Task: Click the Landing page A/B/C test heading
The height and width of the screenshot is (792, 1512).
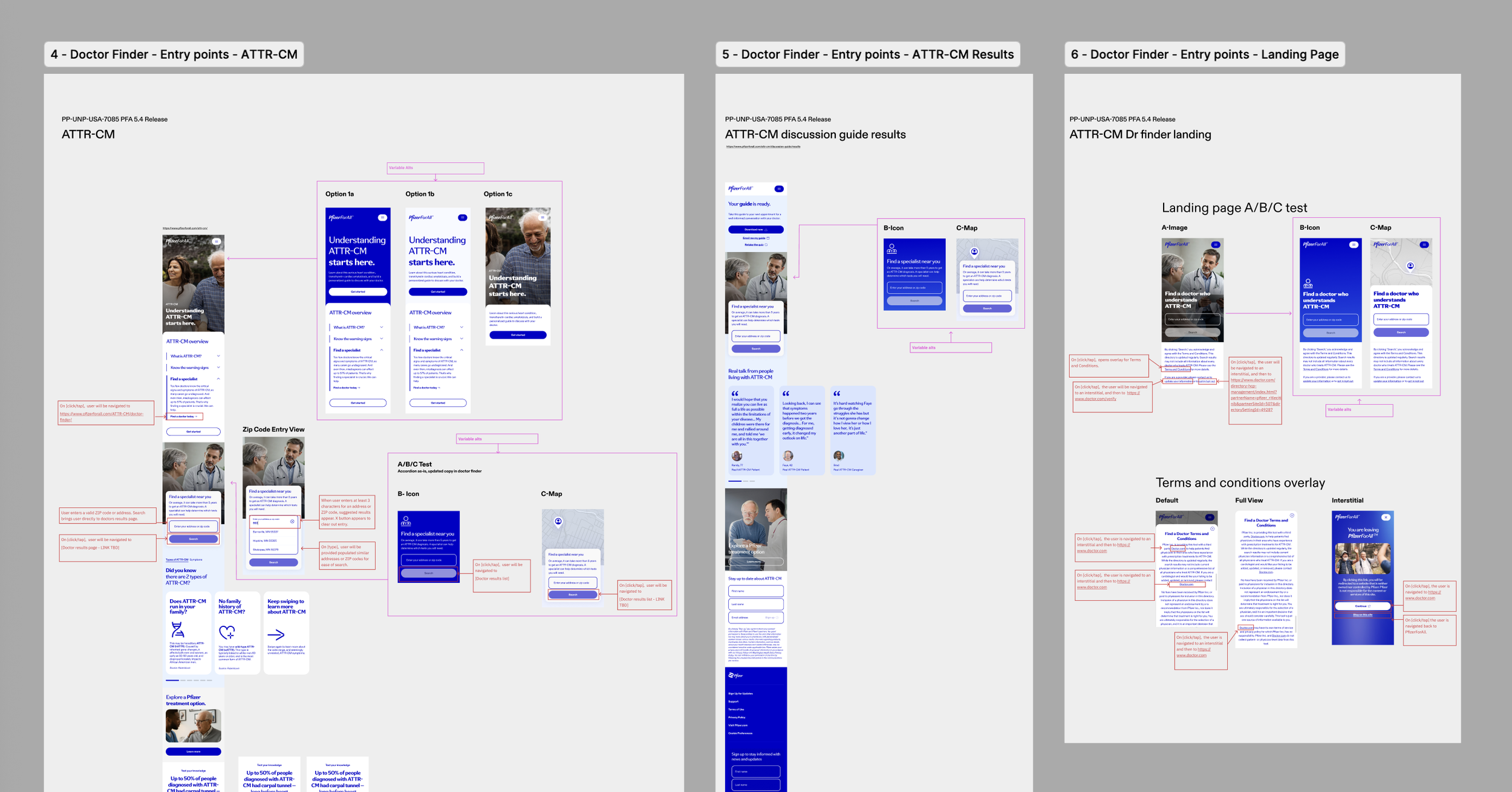Action: (1234, 208)
